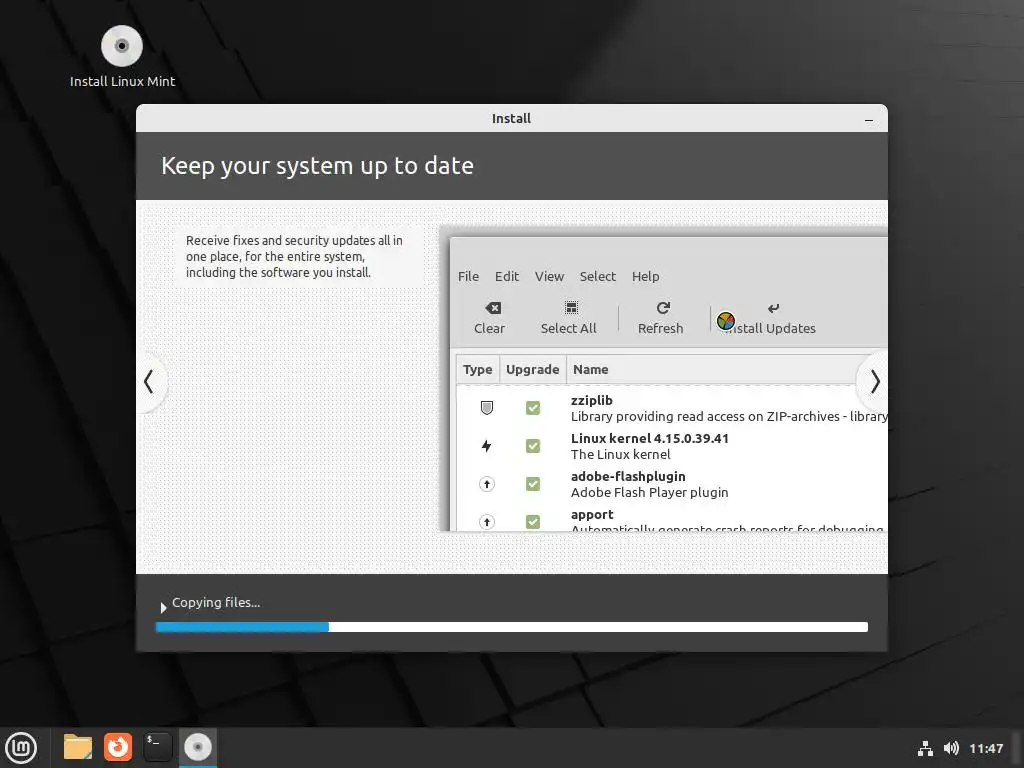Viewport: 1024px width, 768px height.
Task: Launch Firefox from the taskbar
Action: 118,747
